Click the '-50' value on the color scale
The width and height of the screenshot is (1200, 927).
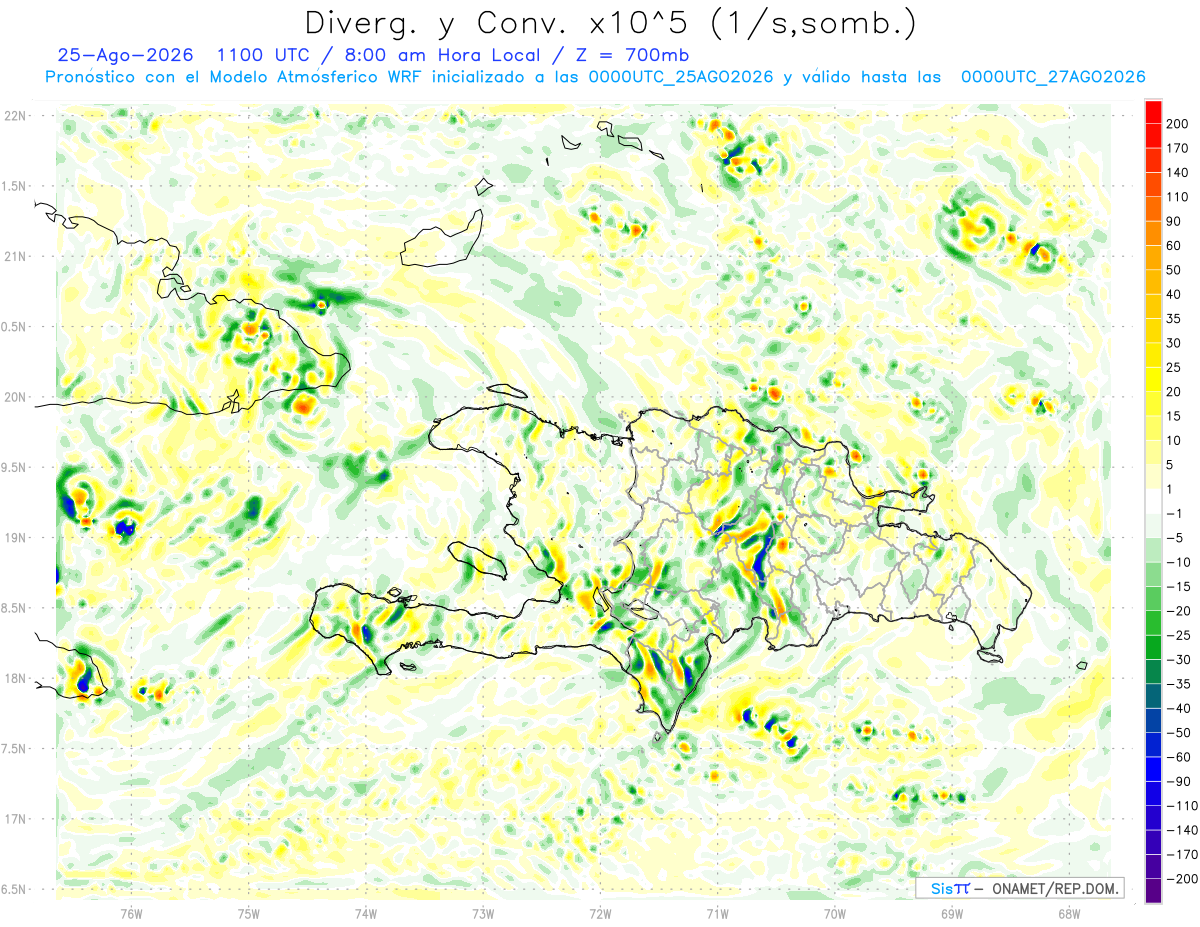click(x=1180, y=734)
